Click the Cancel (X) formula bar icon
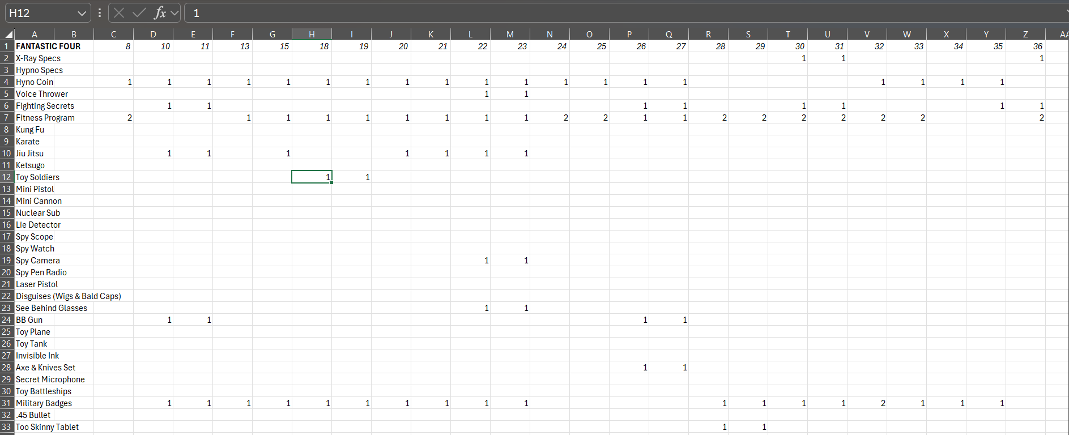 click(x=119, y=13)
